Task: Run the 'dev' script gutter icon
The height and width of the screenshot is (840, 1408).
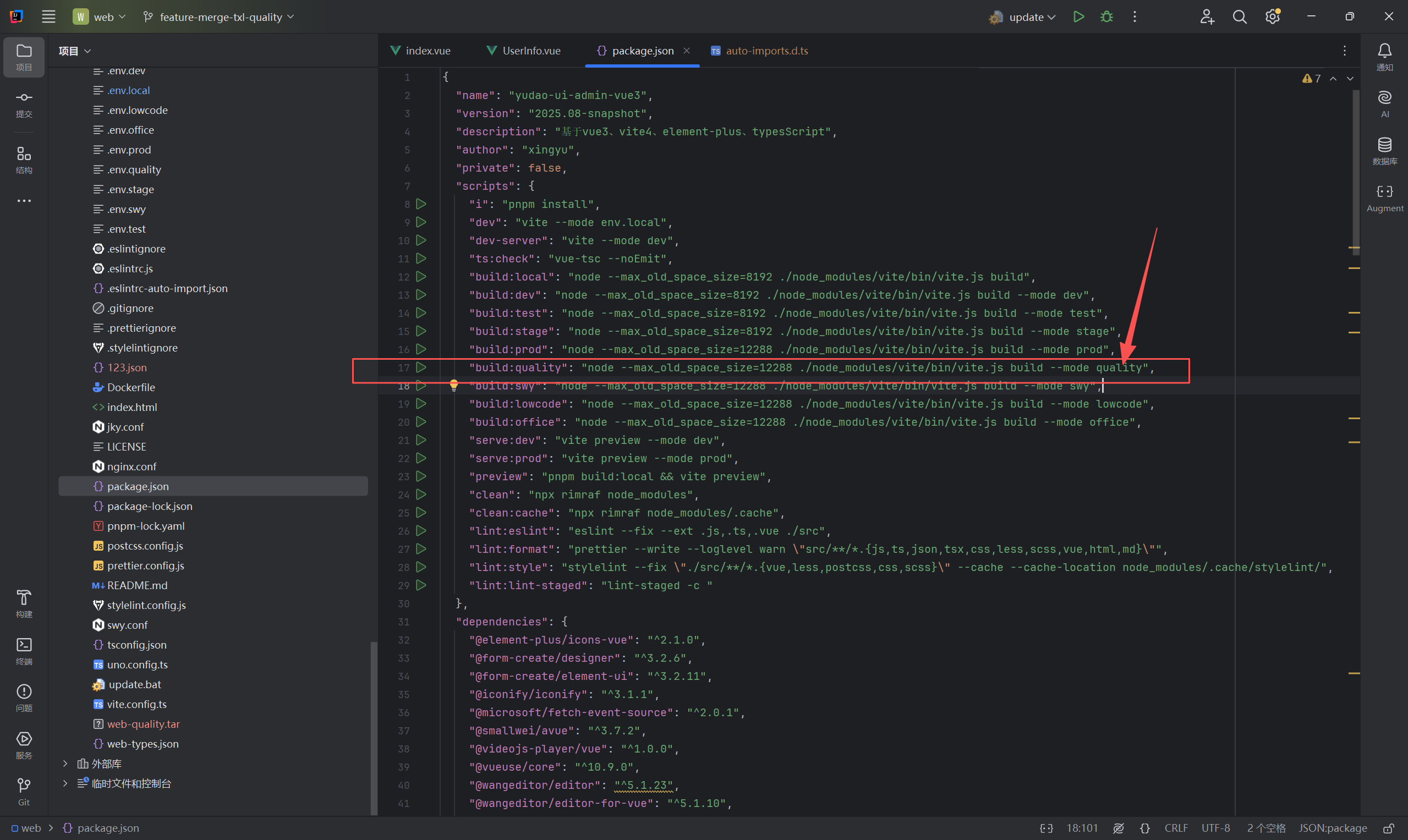Action: coord(421,222)
